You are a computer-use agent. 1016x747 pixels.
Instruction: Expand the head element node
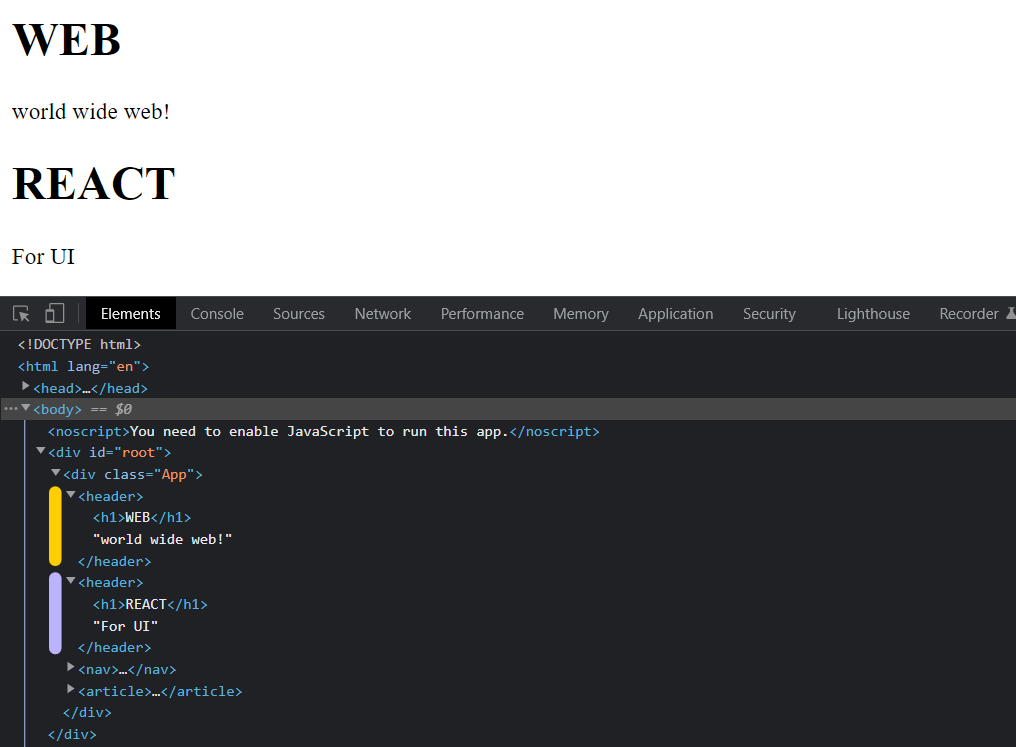tap(26, 386)
